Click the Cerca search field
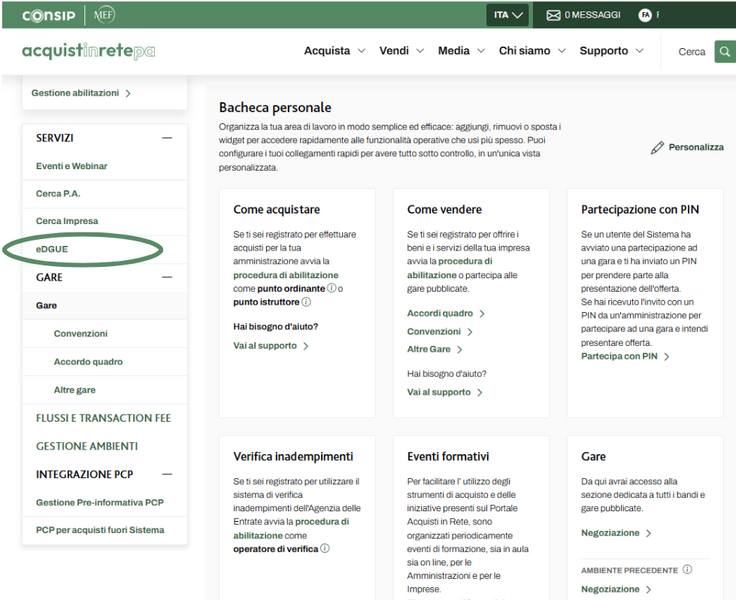 691,52
